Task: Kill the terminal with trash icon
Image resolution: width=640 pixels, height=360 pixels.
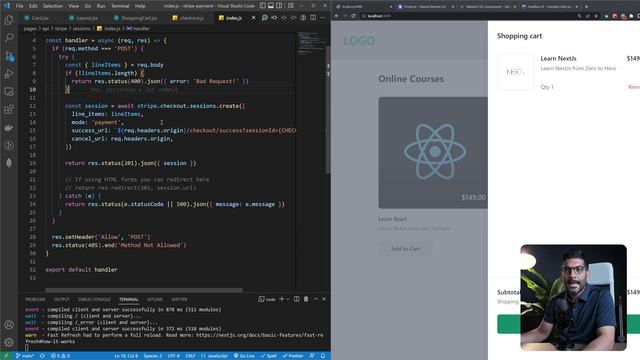Action: (x=306, y=299)
